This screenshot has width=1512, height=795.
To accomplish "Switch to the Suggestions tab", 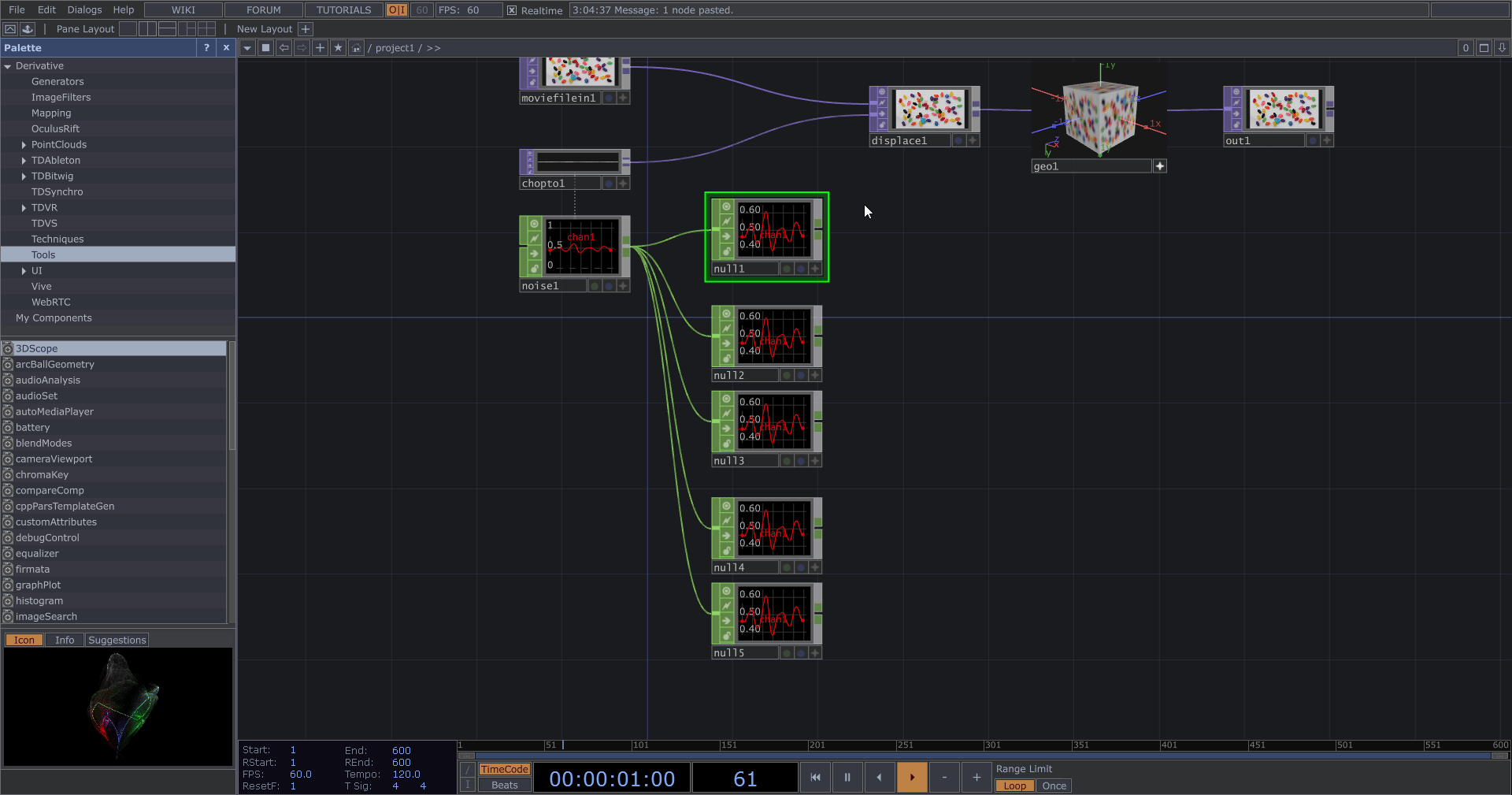I will point(117,641).
